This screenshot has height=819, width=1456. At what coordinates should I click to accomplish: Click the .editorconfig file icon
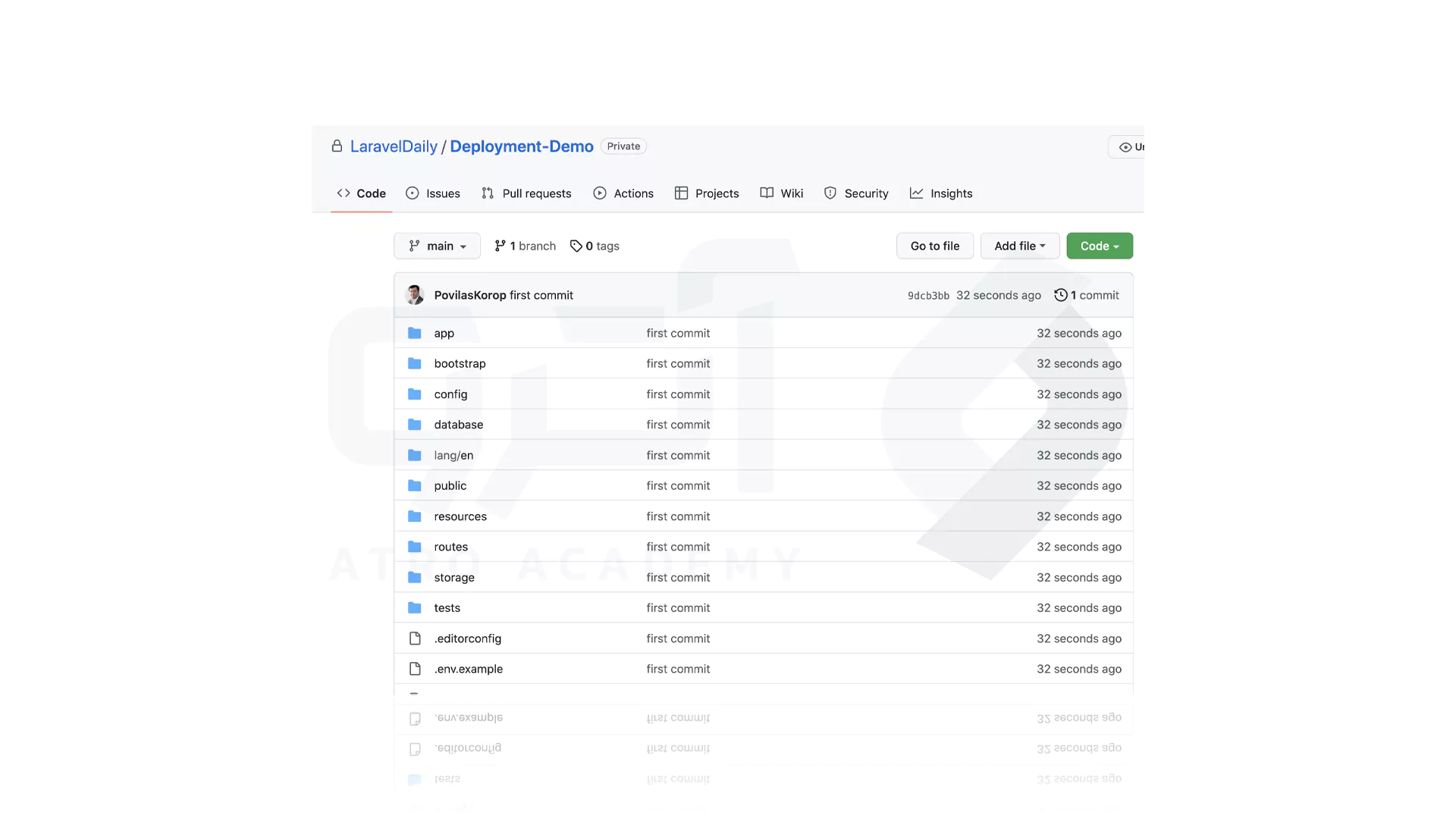pyautogui.click(x=415, y=639)
